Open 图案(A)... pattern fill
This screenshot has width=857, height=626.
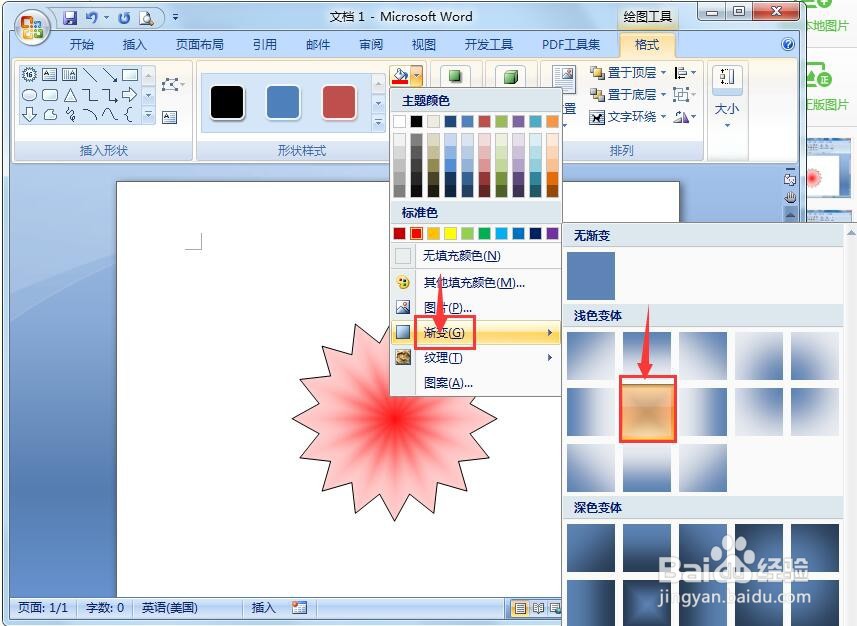(476, 383)
